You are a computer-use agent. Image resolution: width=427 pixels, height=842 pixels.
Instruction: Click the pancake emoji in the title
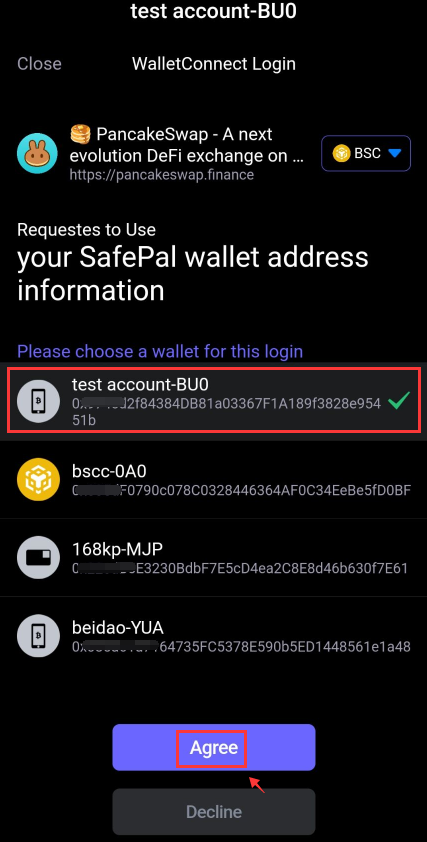(81, 134)
